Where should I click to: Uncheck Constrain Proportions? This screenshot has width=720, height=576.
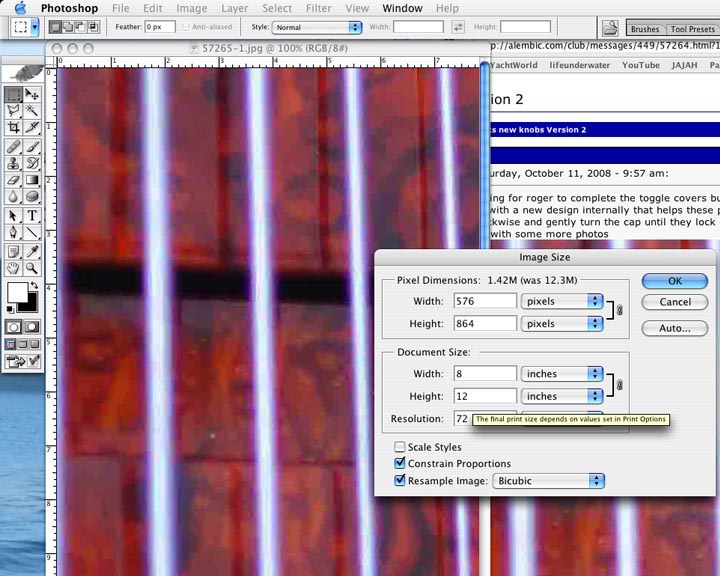click(400, 464)
